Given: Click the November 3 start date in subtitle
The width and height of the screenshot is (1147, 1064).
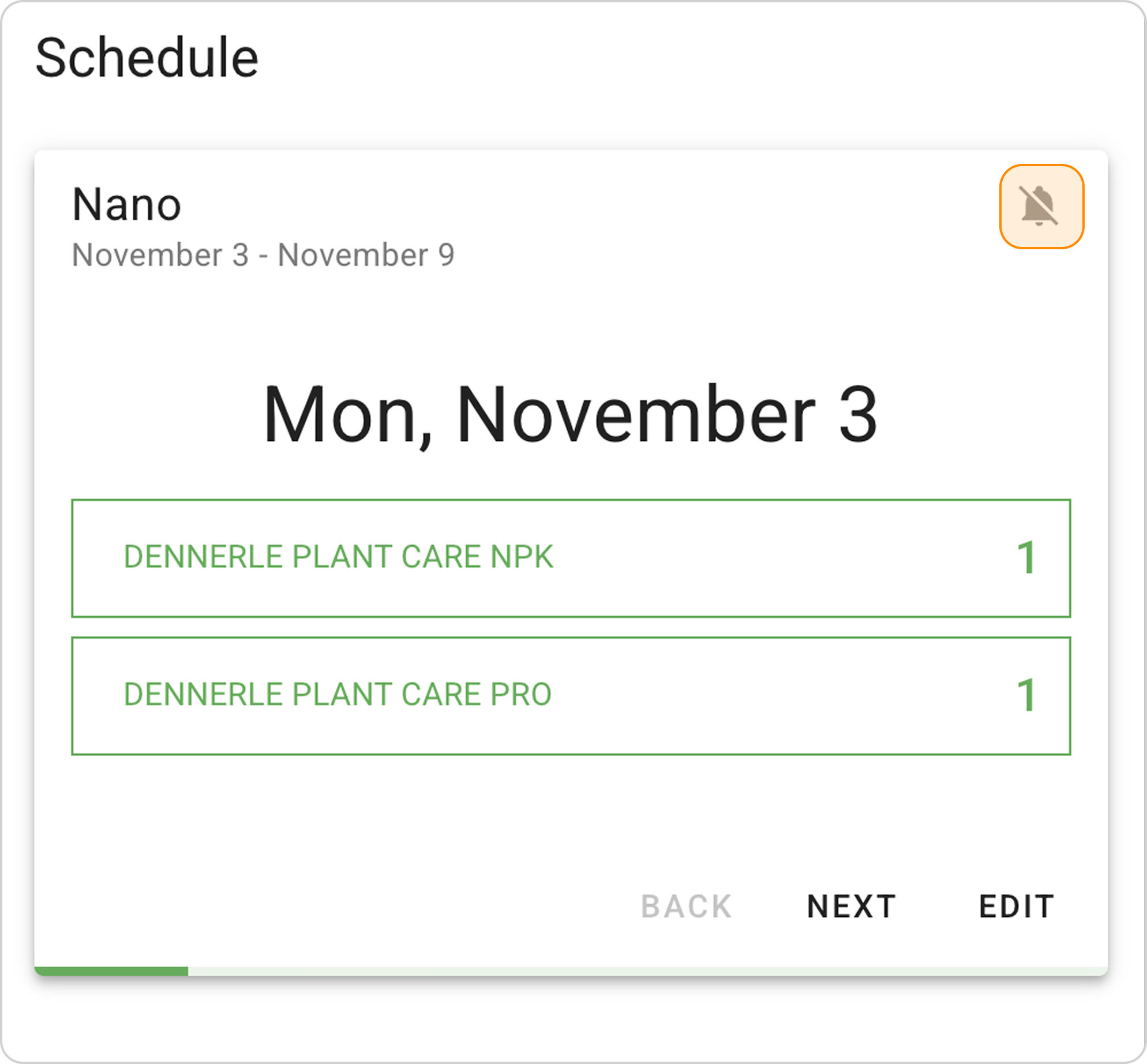Looking at the screenshot, I should 160,255.
